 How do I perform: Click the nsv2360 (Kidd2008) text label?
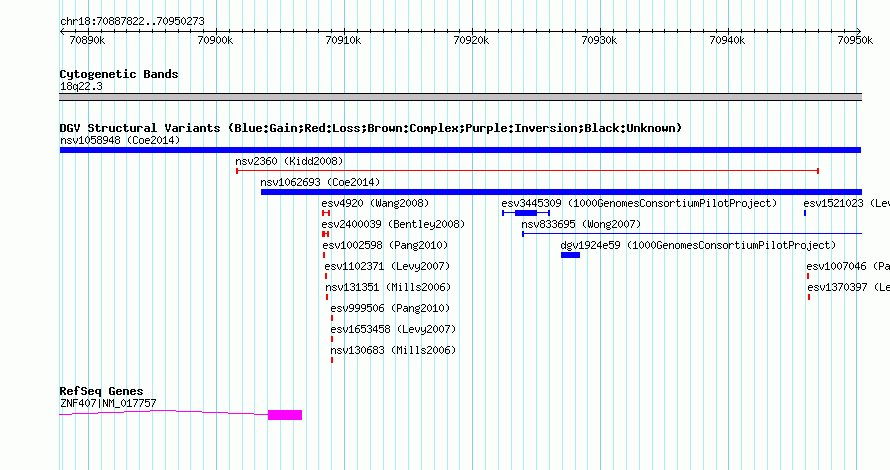point(289,161)
